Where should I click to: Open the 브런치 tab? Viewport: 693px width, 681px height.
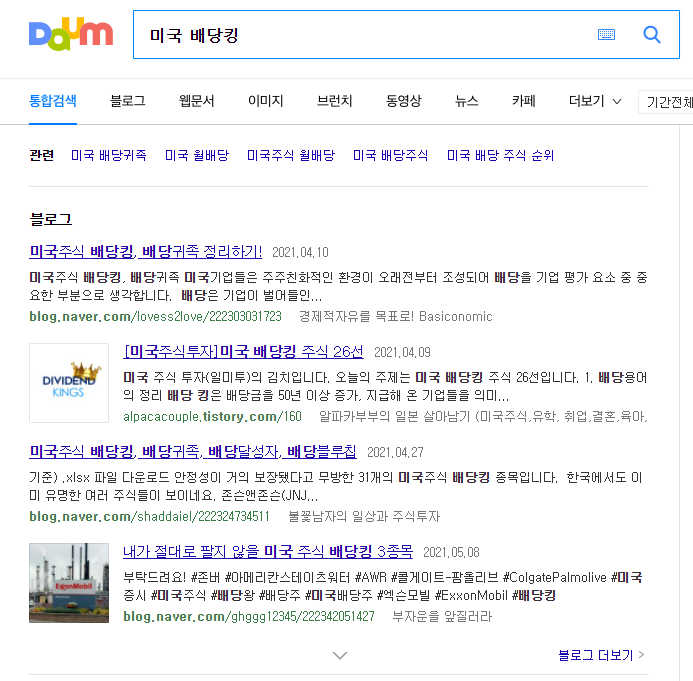coord(335,101)
